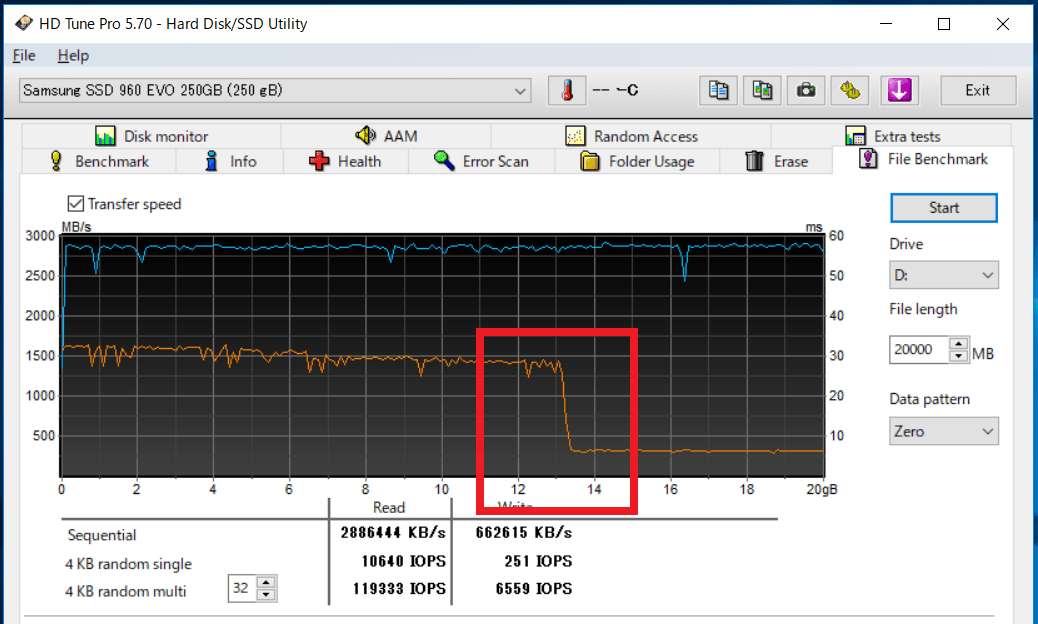Screen dimensions: 1038x624
Task: Minimize the HD Tune Pro window
Action: [886, 24]
